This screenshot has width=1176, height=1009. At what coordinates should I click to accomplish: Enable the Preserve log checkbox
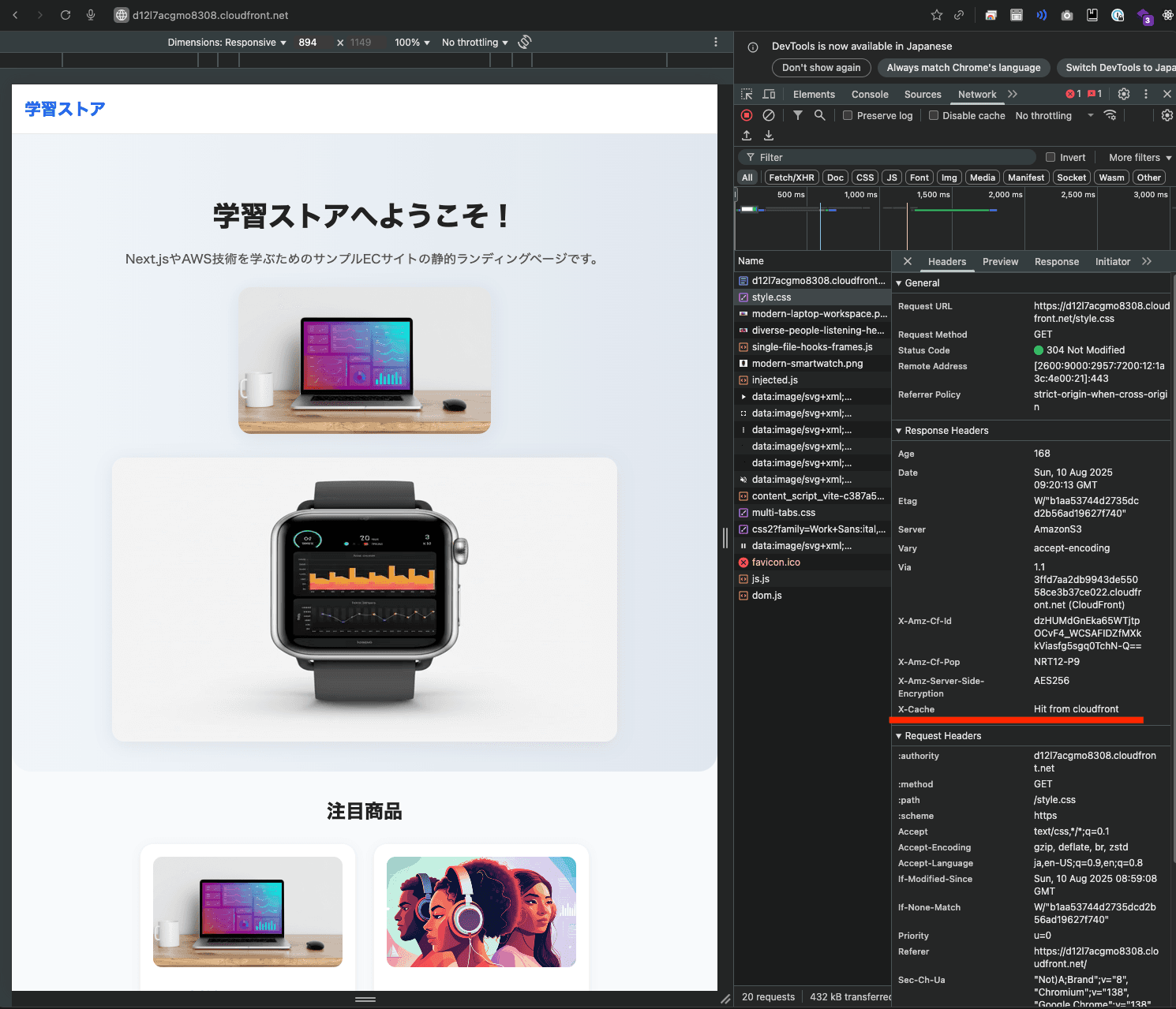848,115
